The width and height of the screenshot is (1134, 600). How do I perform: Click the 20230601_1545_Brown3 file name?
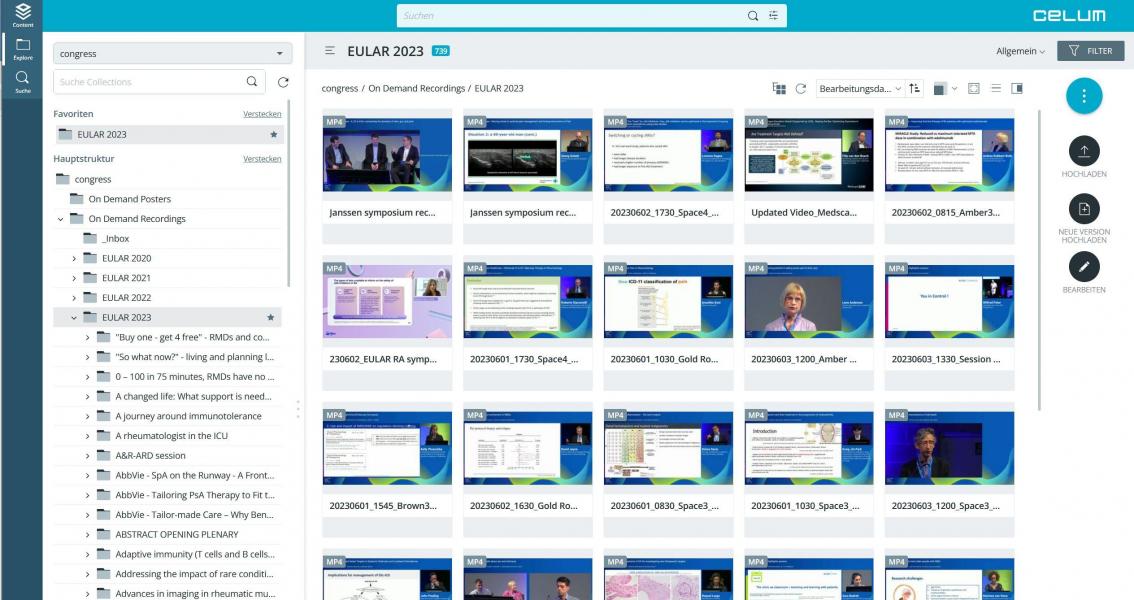tap(383, 506)
